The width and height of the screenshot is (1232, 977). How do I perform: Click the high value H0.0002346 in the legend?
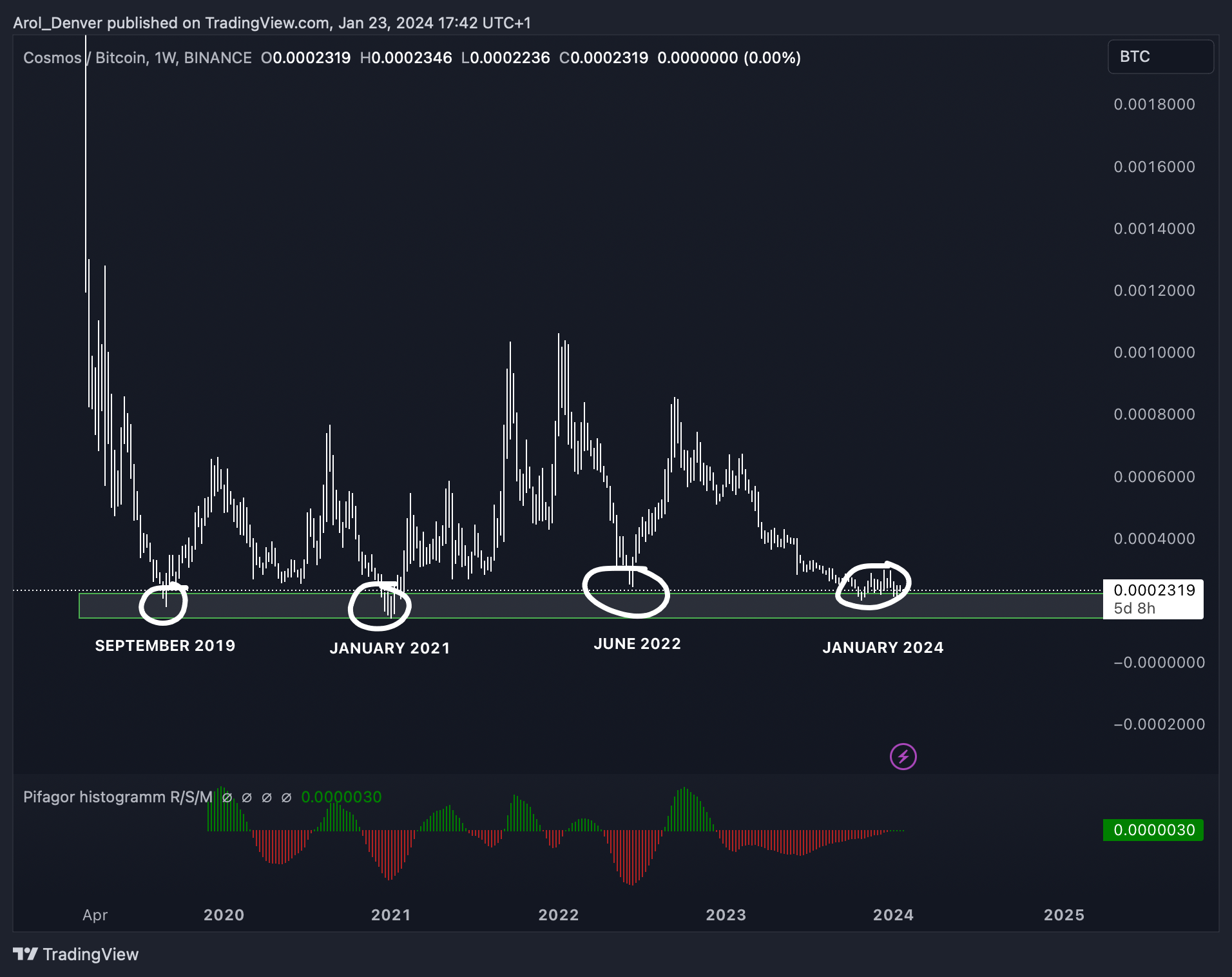pos(406,58)
